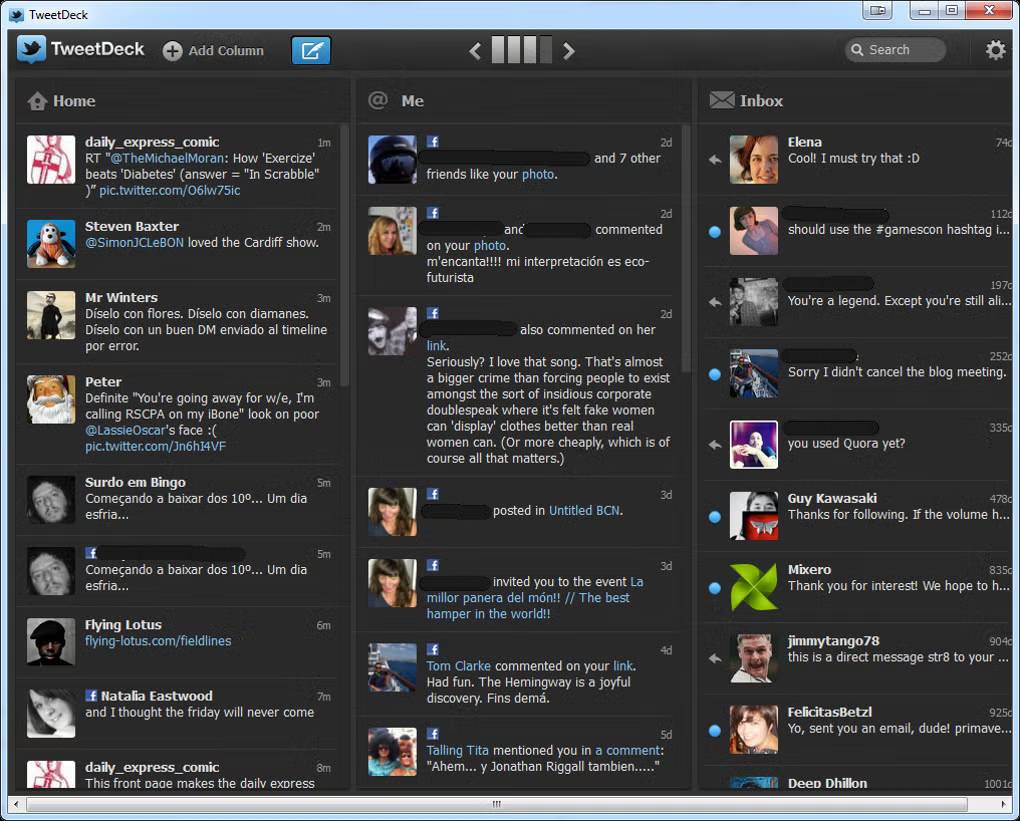The width and height of the screenshot is (1020, 821).
Task: Open 'La millor panera del món' event link
Action: coord(535,597)
